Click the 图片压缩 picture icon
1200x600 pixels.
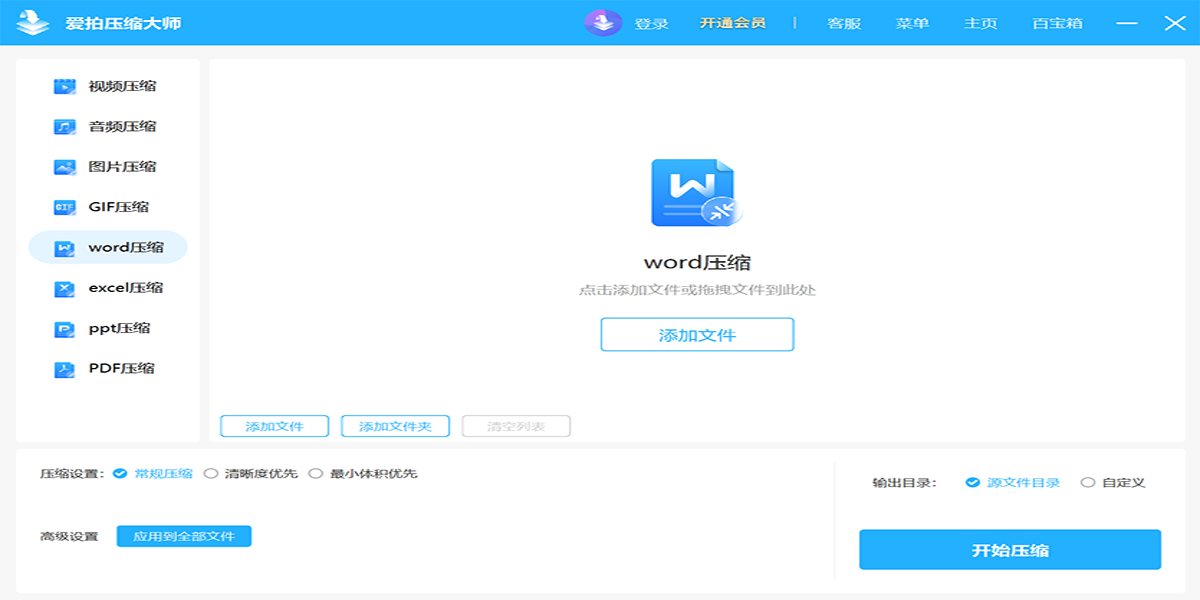click(65, 167)
